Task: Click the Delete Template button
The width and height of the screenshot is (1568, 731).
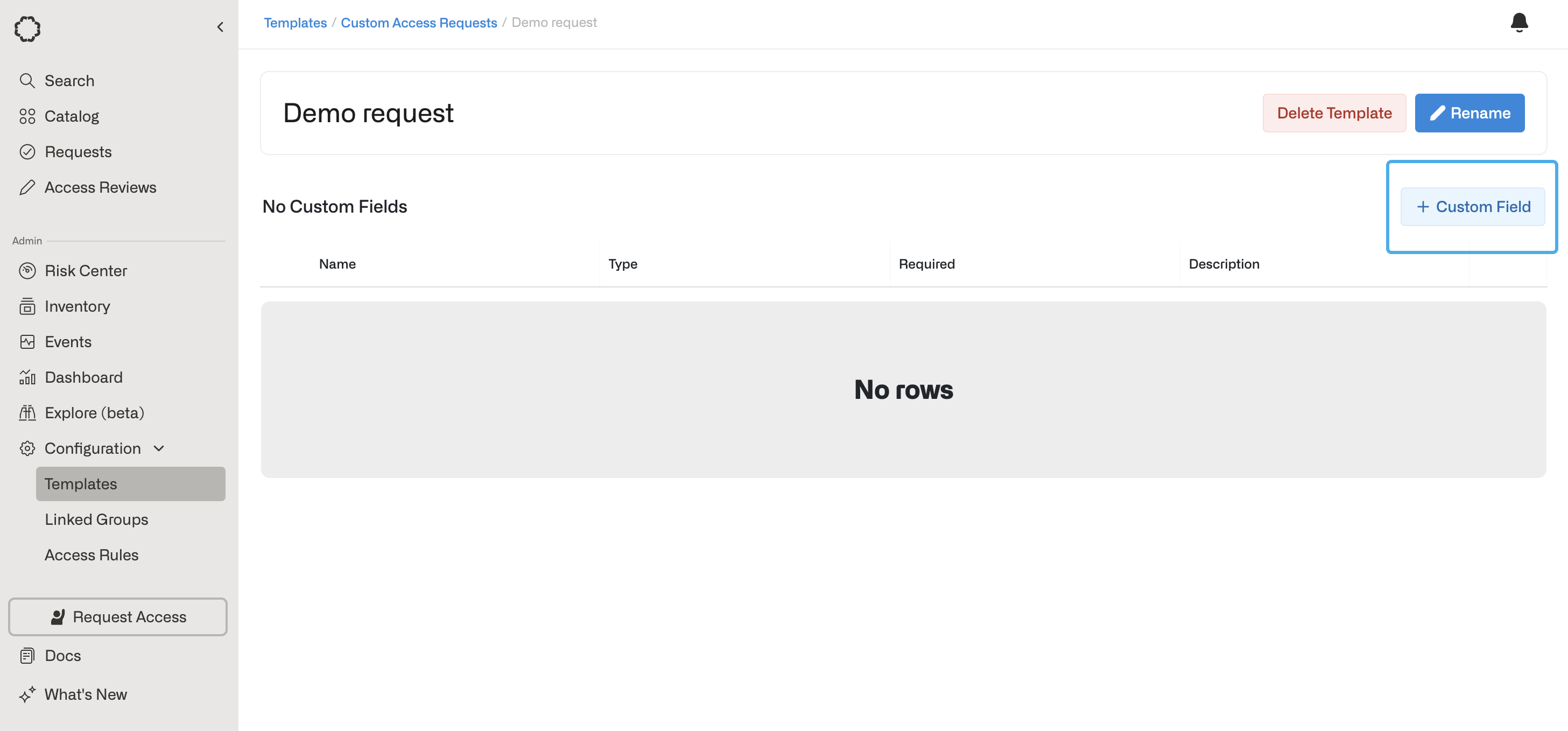Action: coord(1334,113)
